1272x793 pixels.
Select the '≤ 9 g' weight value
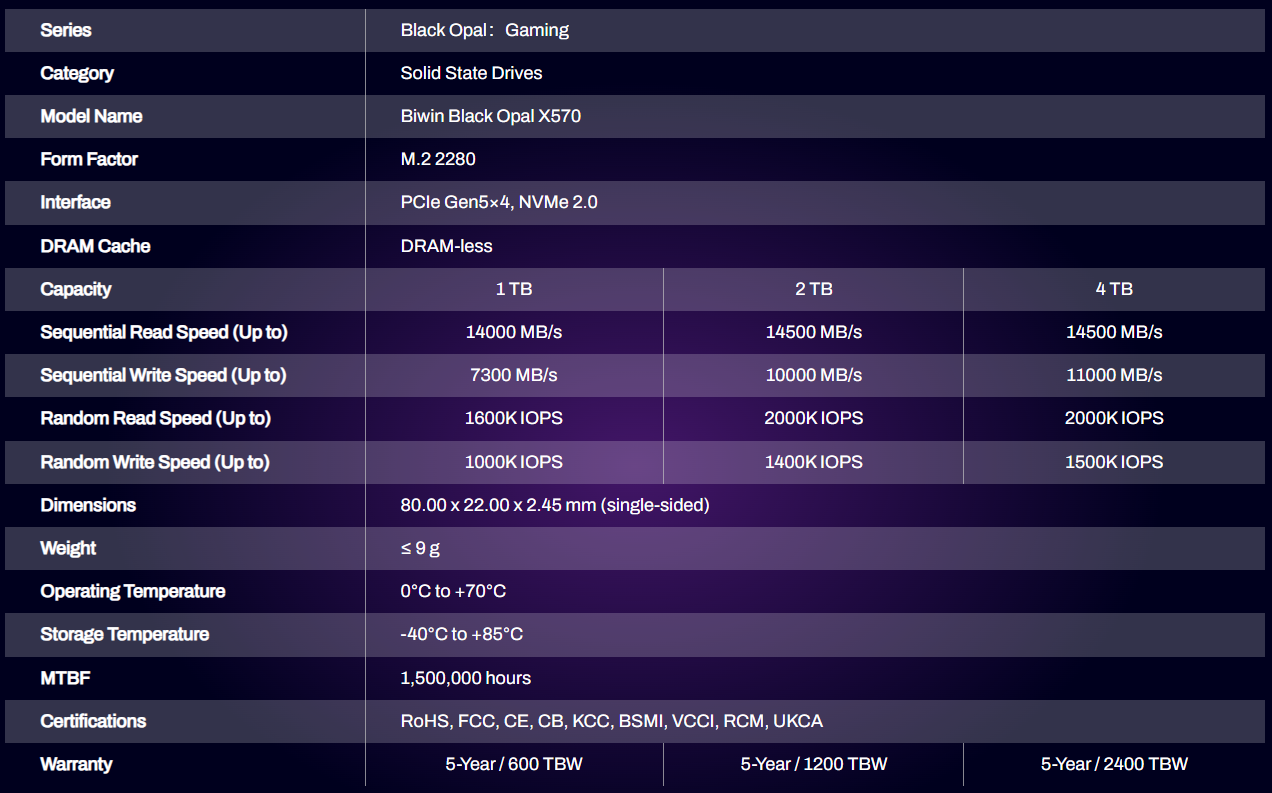coord(421,548)
